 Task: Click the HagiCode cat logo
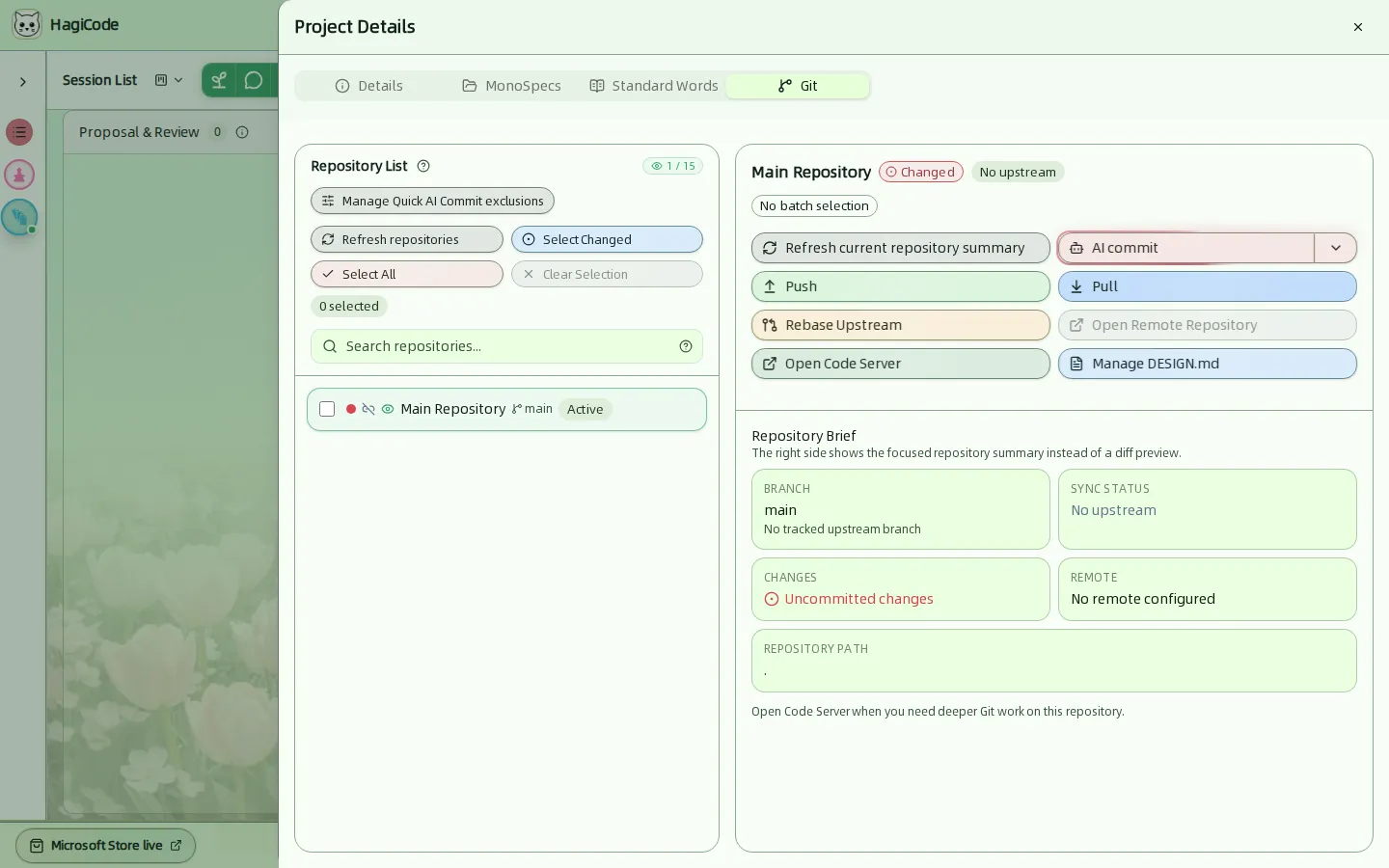click(x=27, y=24)
